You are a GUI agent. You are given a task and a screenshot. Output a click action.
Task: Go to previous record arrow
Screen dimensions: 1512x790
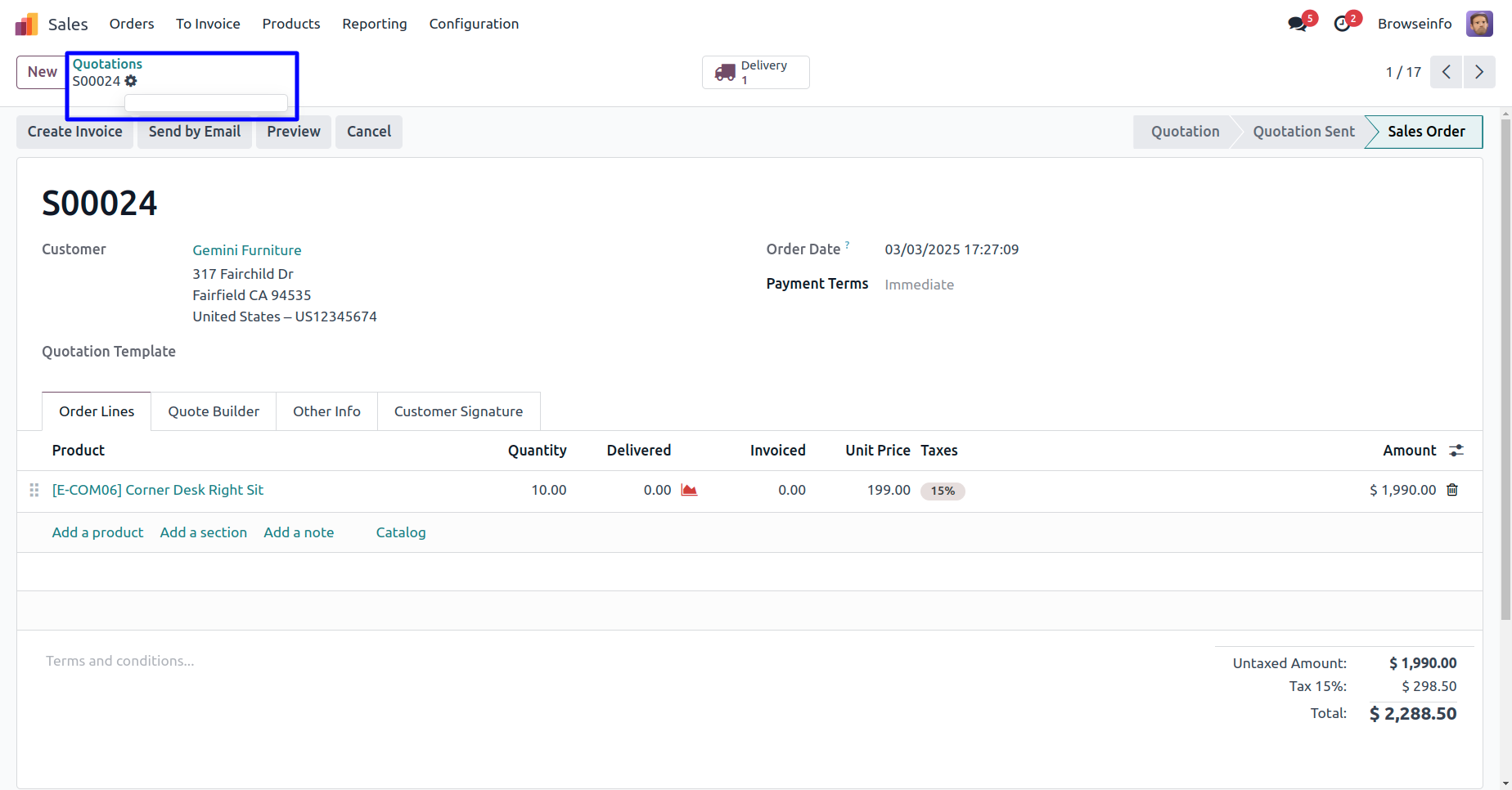pos(1447,72)
